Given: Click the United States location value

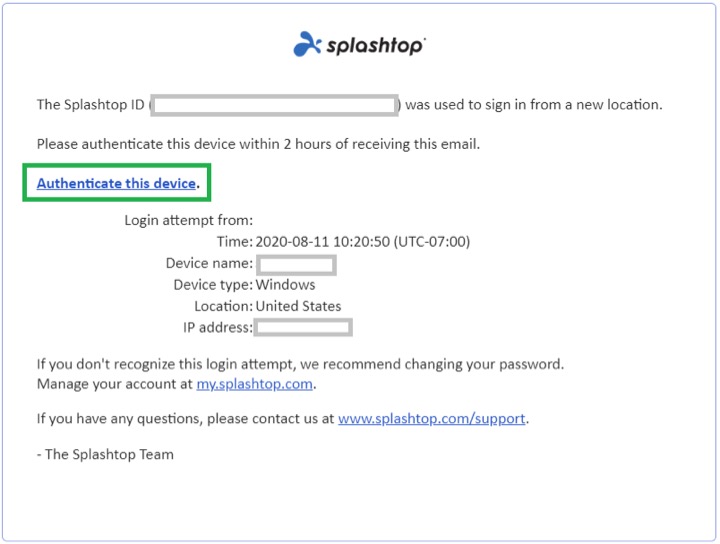Looking at the screenshot, I should [x=298, y=306].
